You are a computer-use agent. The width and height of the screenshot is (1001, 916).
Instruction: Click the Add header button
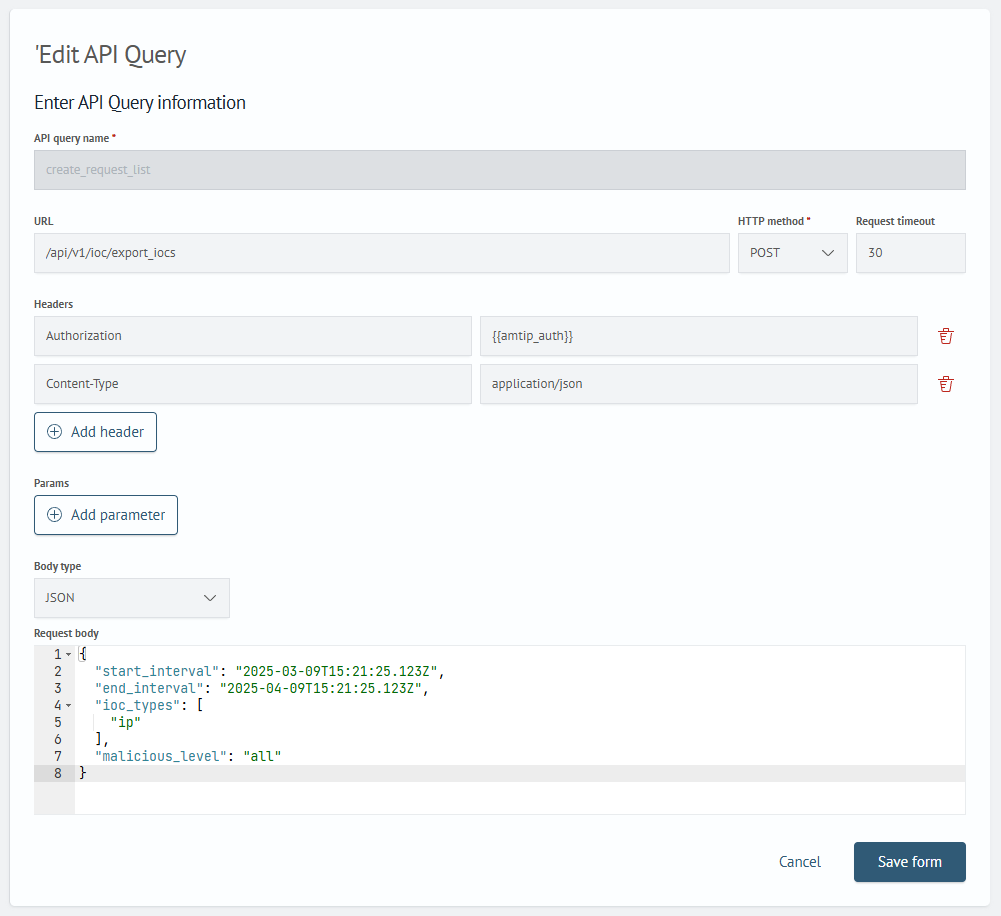[95, 432]
